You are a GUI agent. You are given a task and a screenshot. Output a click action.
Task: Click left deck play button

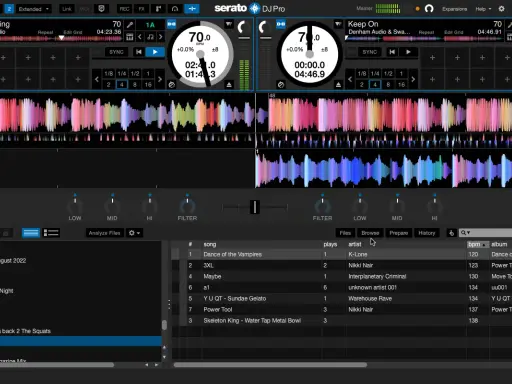[x=155, y=52]
